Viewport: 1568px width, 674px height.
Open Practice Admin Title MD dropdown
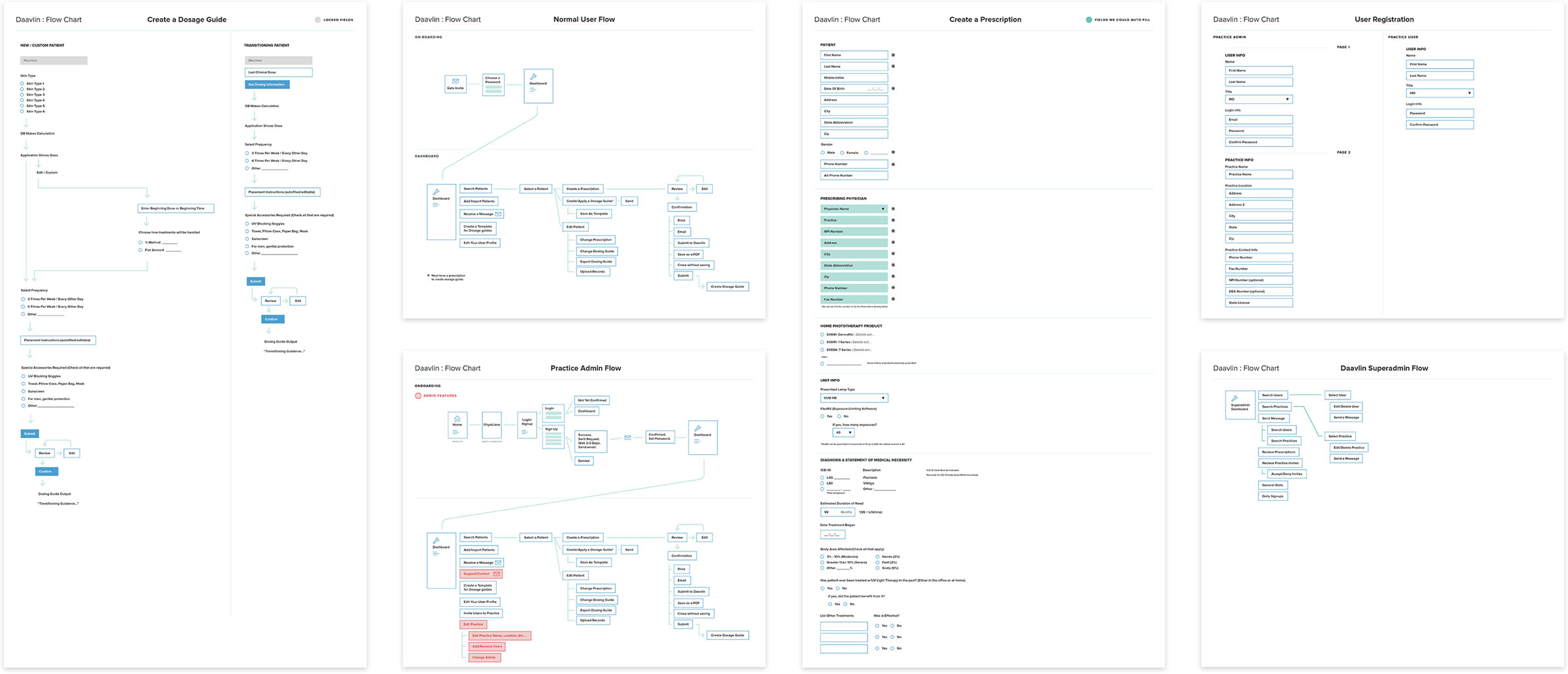(x=1259, y=99)
